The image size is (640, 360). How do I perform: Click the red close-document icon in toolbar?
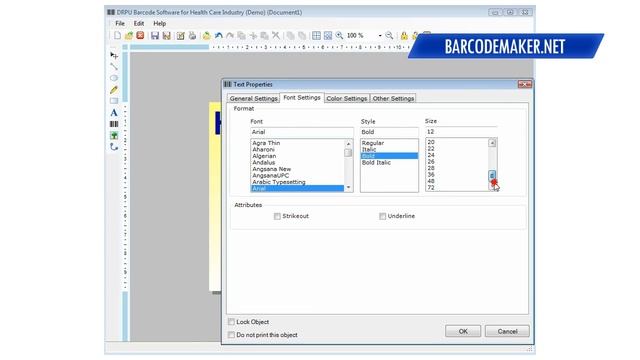tap(140, 36)
